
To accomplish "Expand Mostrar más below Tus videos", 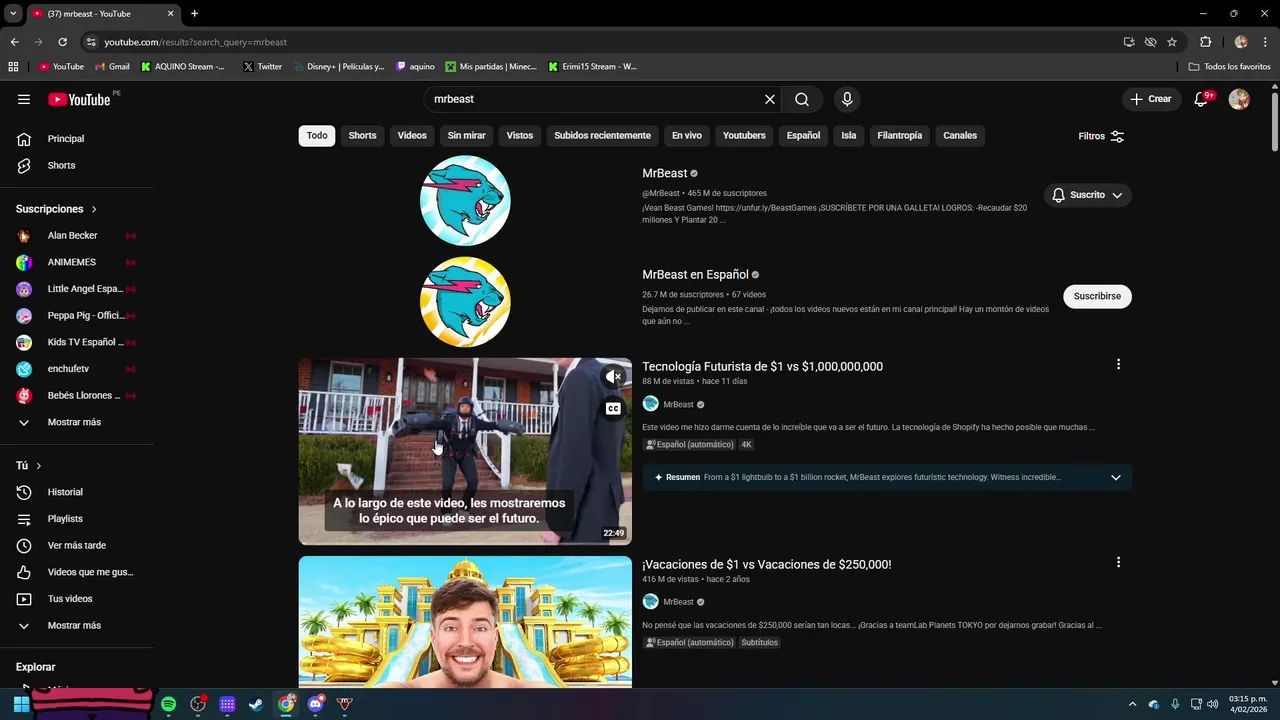I will [x=76, y=625].
